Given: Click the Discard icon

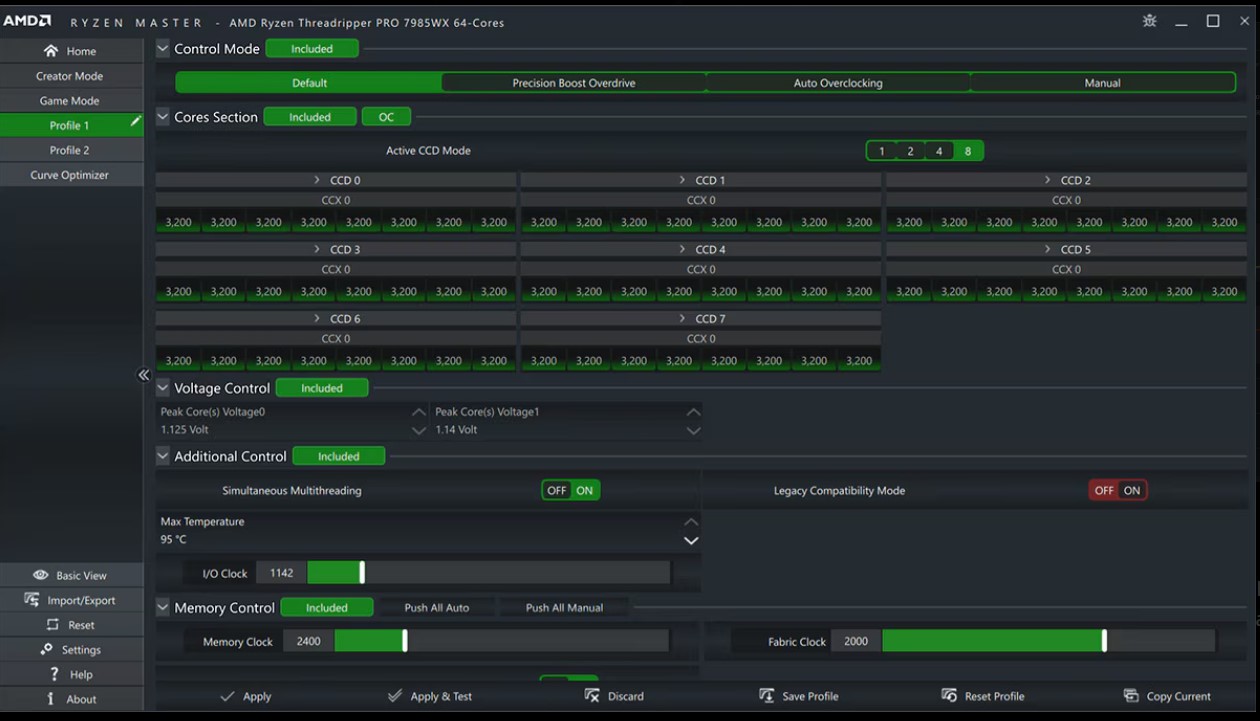Looking at the screenshot, I should click(592, 696).
